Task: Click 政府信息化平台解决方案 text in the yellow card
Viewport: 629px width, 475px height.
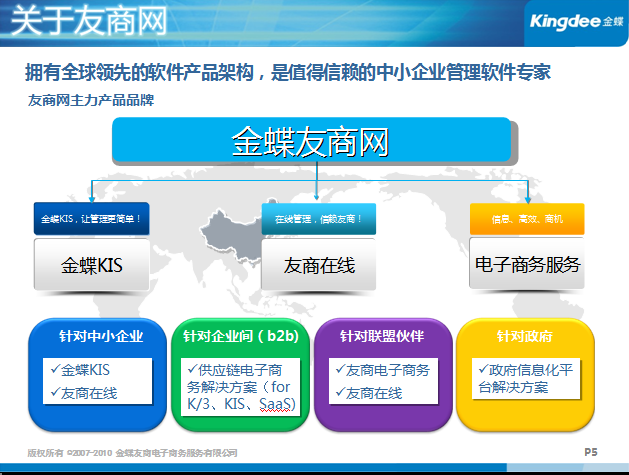Action: (x=526, y=378)
